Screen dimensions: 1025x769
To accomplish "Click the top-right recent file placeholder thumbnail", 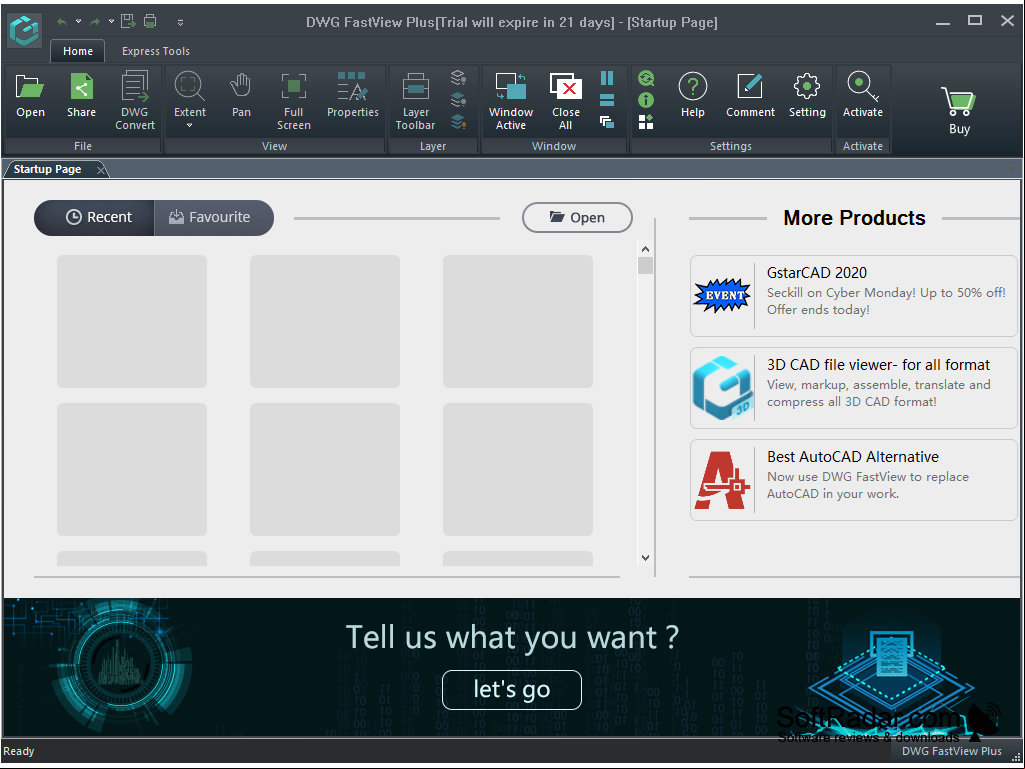I will 518,321.
